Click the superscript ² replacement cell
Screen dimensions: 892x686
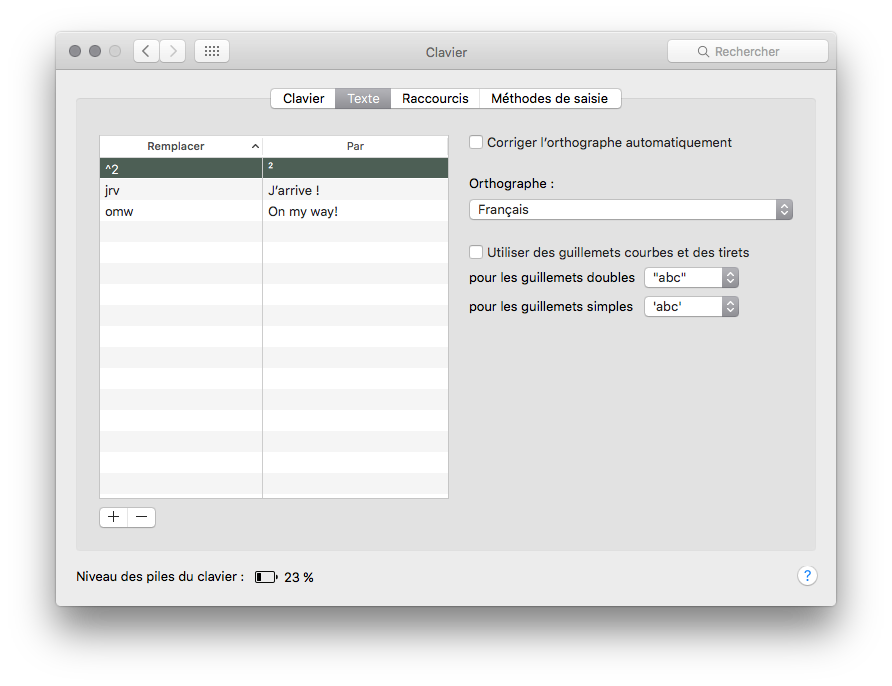355,168
